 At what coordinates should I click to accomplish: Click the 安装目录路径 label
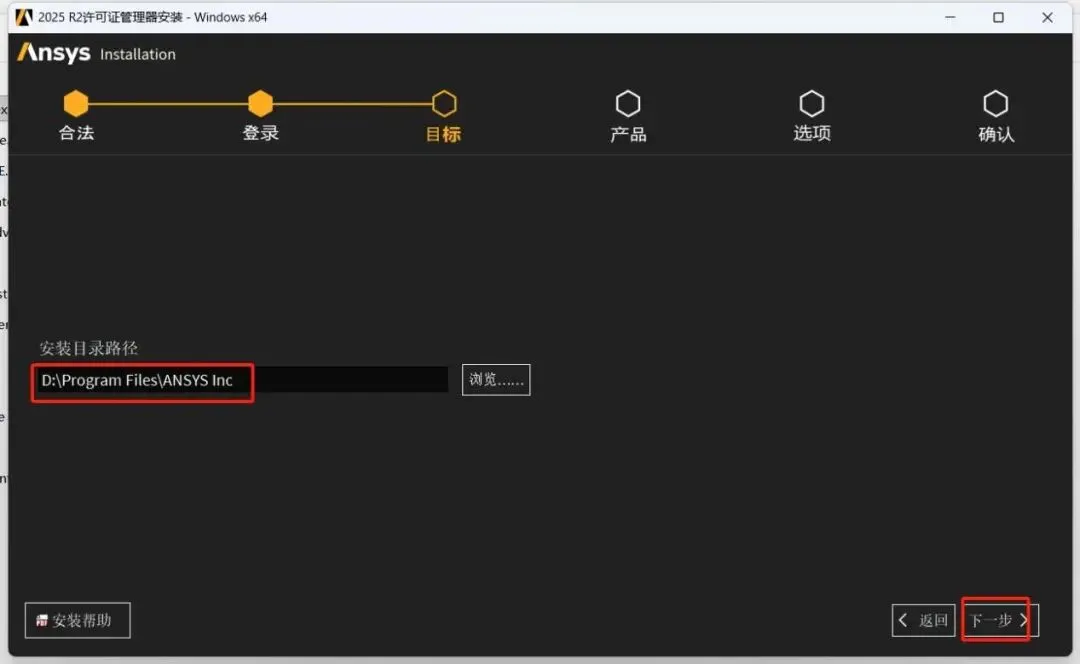click(88, 348)
